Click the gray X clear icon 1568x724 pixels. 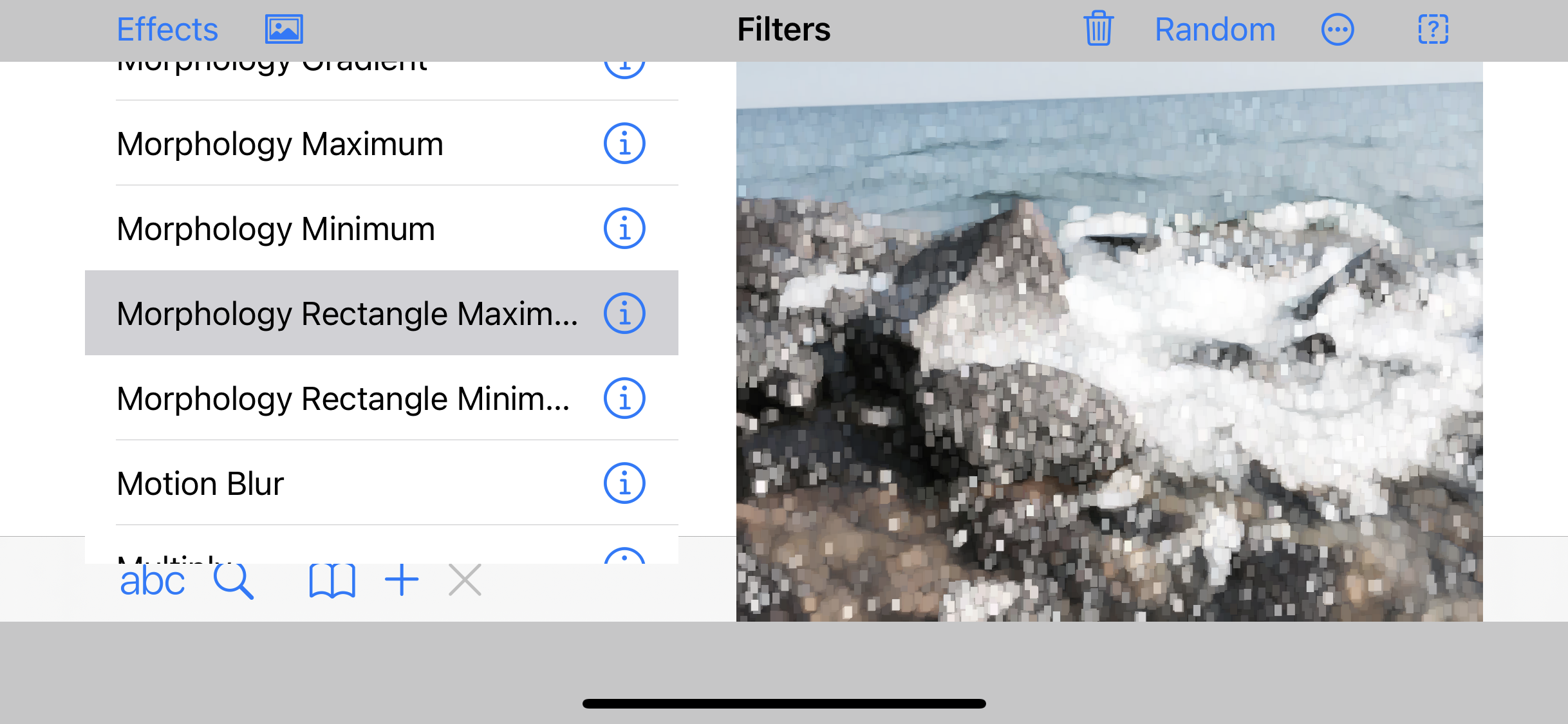pos(465,580)
